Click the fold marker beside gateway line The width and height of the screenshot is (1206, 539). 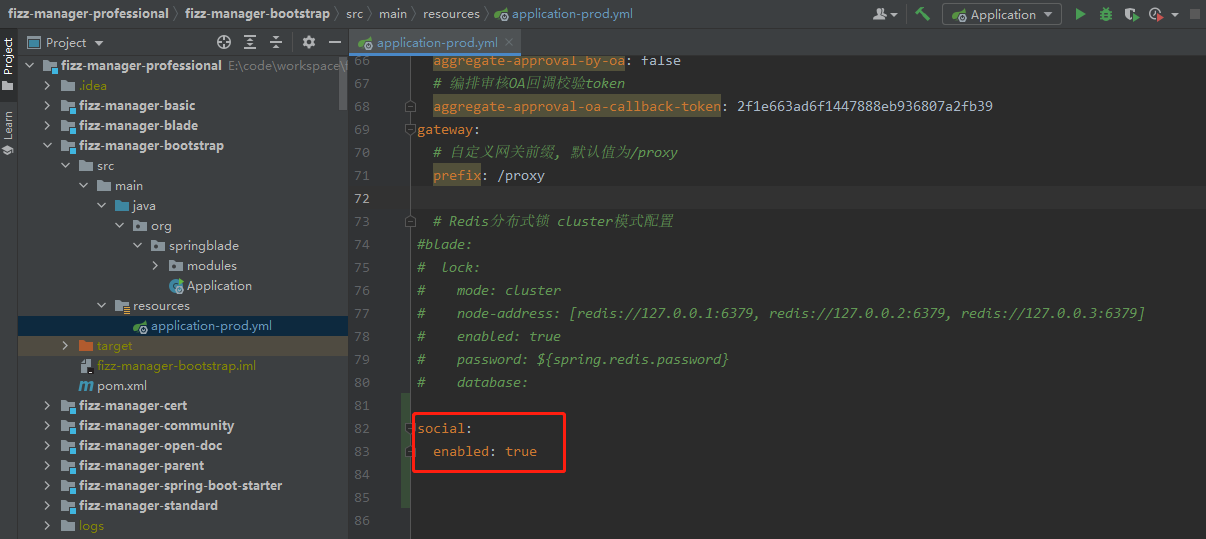point(410,129)
